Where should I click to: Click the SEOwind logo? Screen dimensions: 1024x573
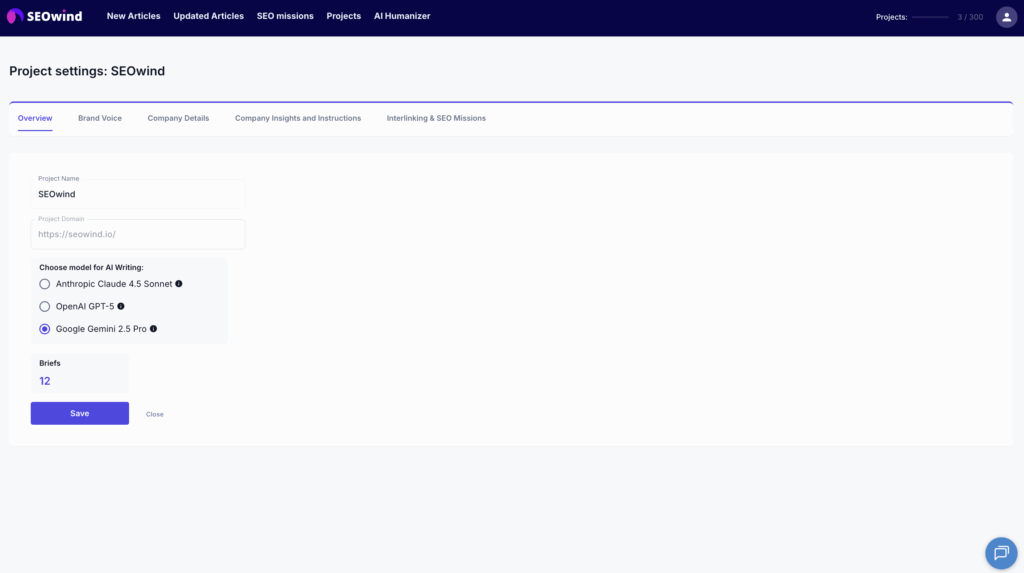(x=44, y=16)
